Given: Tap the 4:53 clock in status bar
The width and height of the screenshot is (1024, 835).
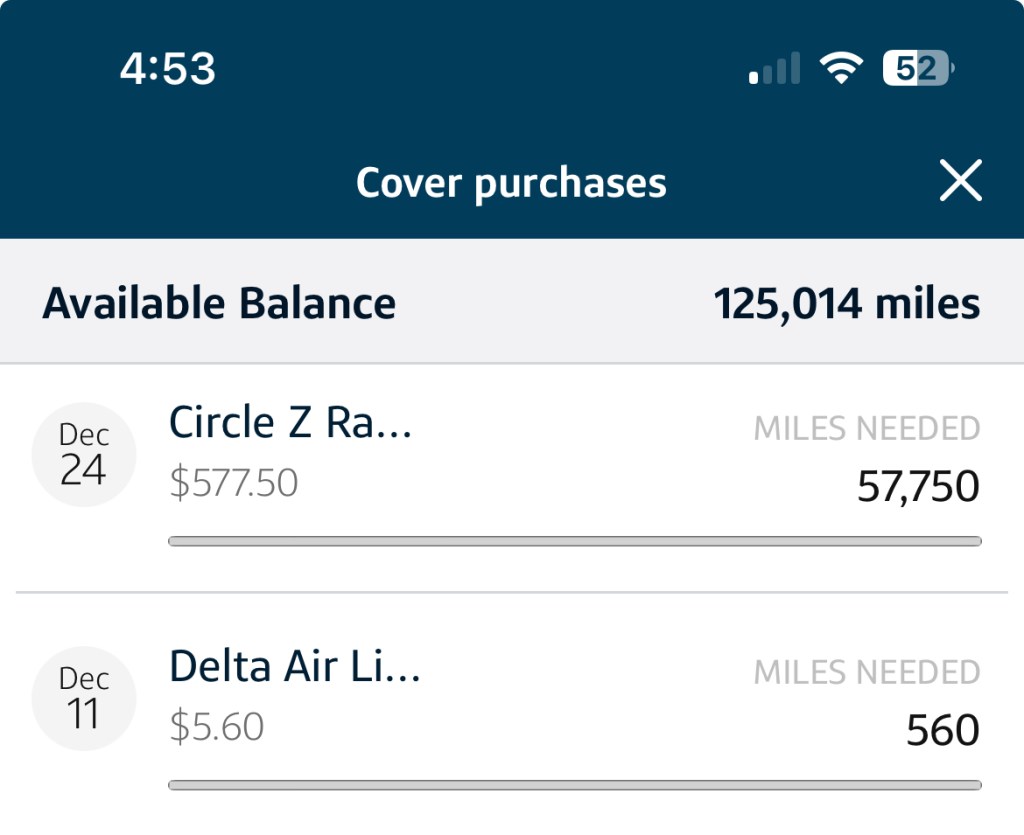Looking at the screenshot, I should click(167, 69).
